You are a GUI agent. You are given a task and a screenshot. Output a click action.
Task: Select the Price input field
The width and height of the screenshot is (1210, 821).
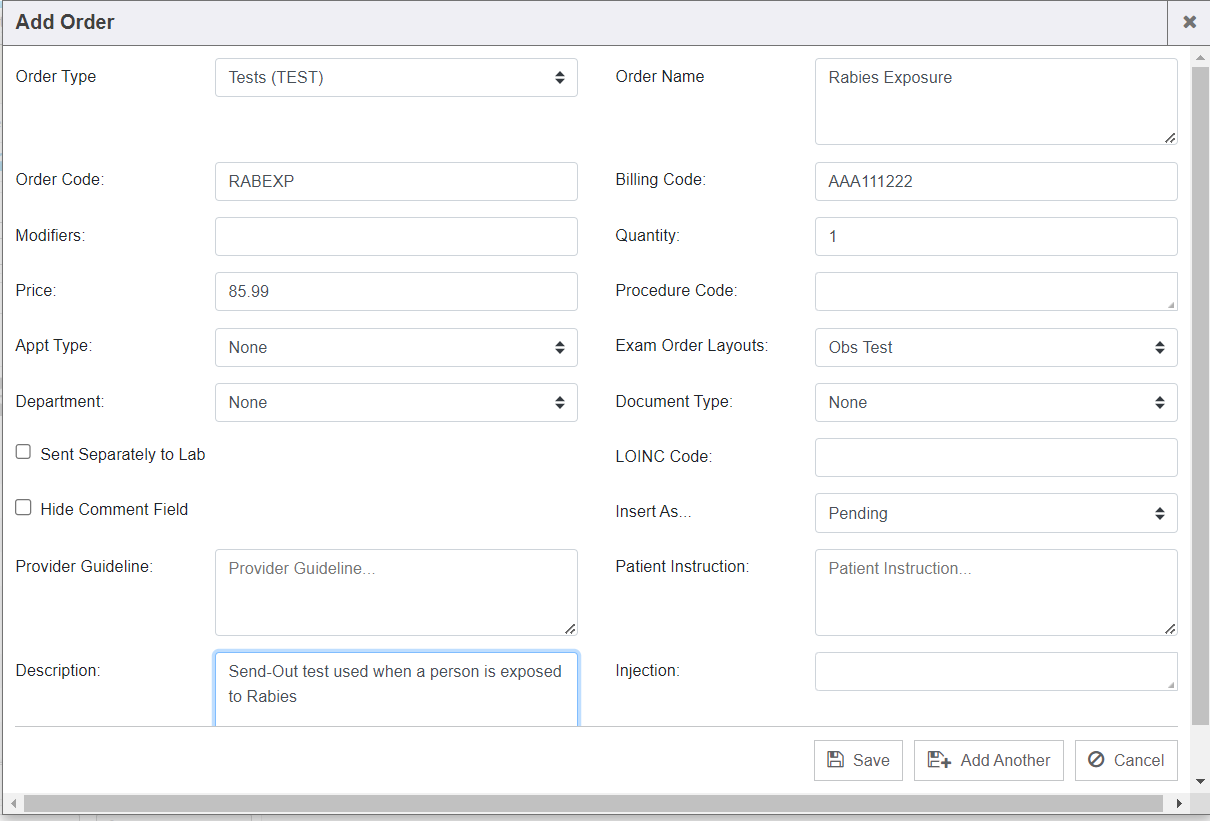pyautogui.click(x=396, y=291)
